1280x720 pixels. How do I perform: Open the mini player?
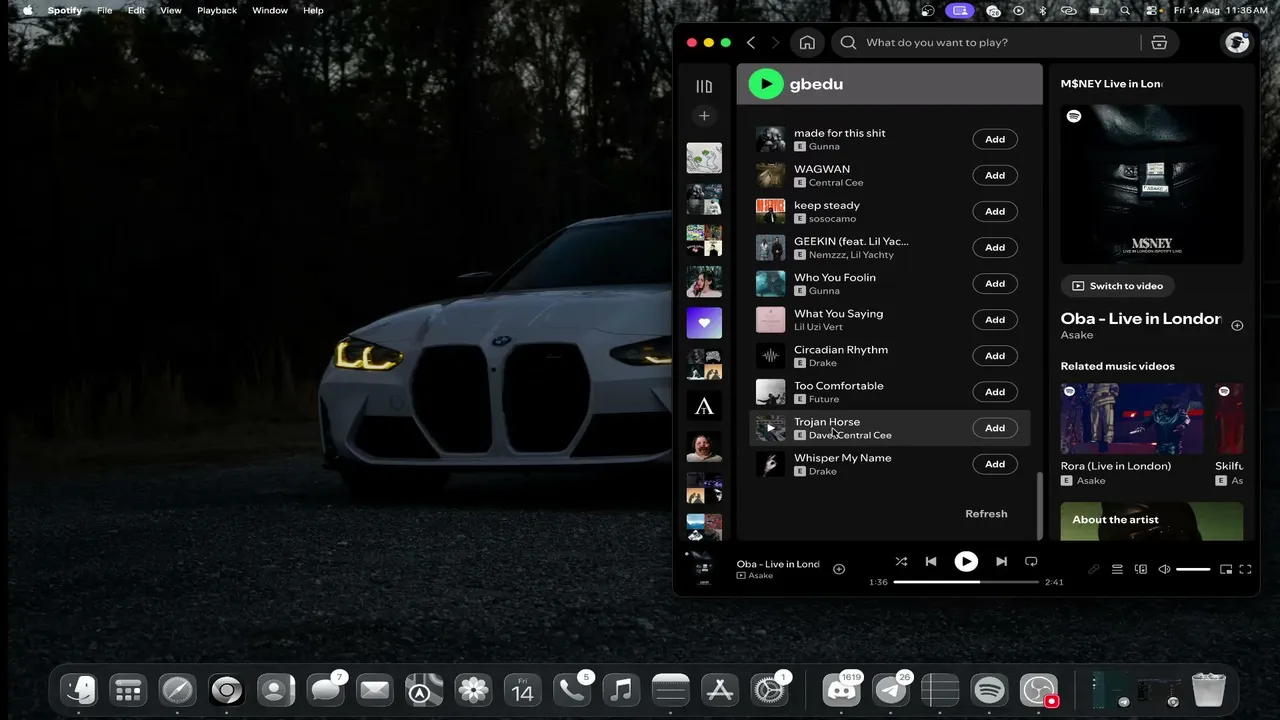1226,570
